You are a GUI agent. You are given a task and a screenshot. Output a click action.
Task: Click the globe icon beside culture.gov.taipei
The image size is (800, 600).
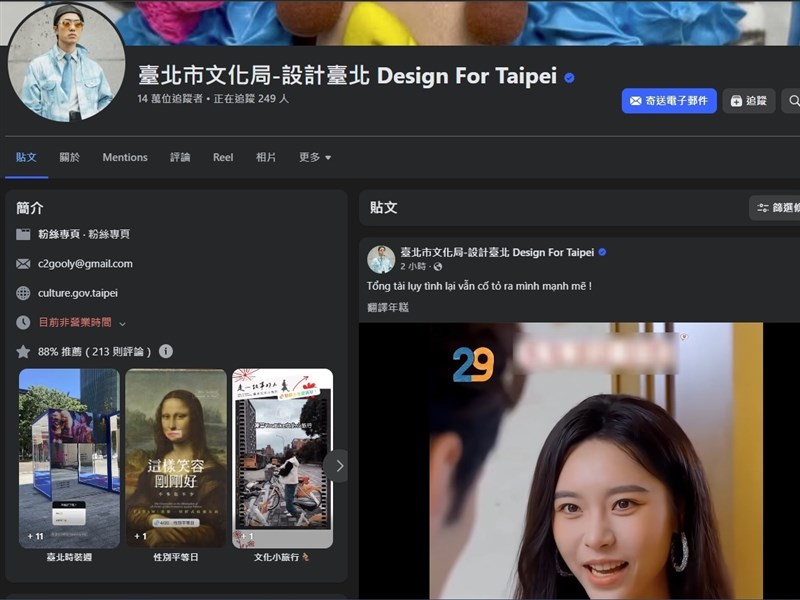[x=23, y=293]
